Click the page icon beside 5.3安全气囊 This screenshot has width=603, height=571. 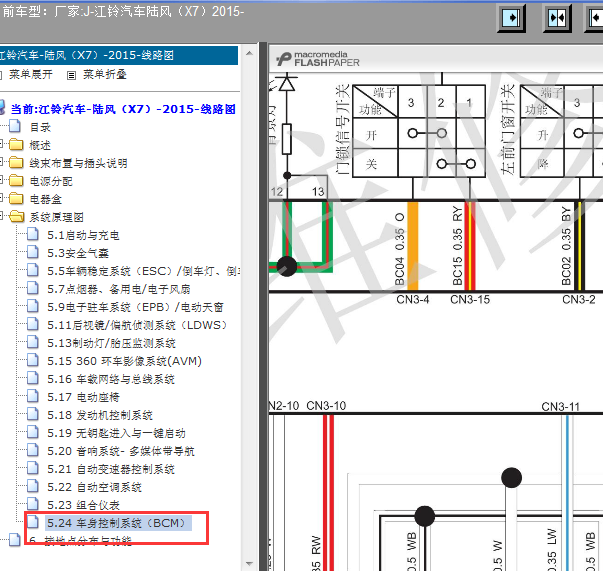click(x=33, y=252)
